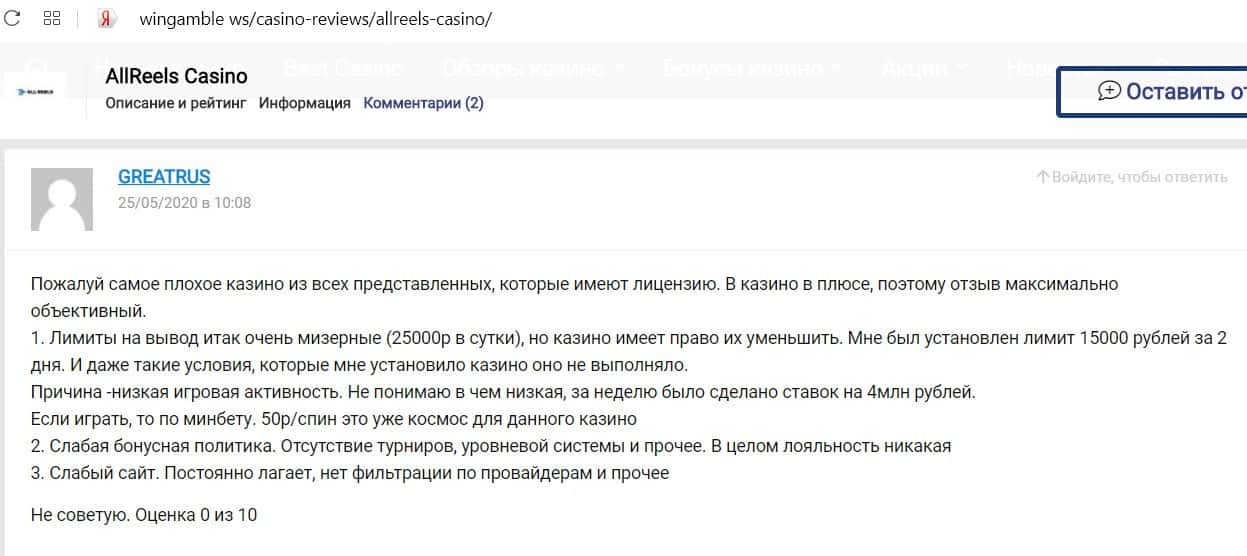The width and height of the screenshot is (1247, 556).
Task: Focus the wingamble address bar URL
Action: click(x=315, y=19)
